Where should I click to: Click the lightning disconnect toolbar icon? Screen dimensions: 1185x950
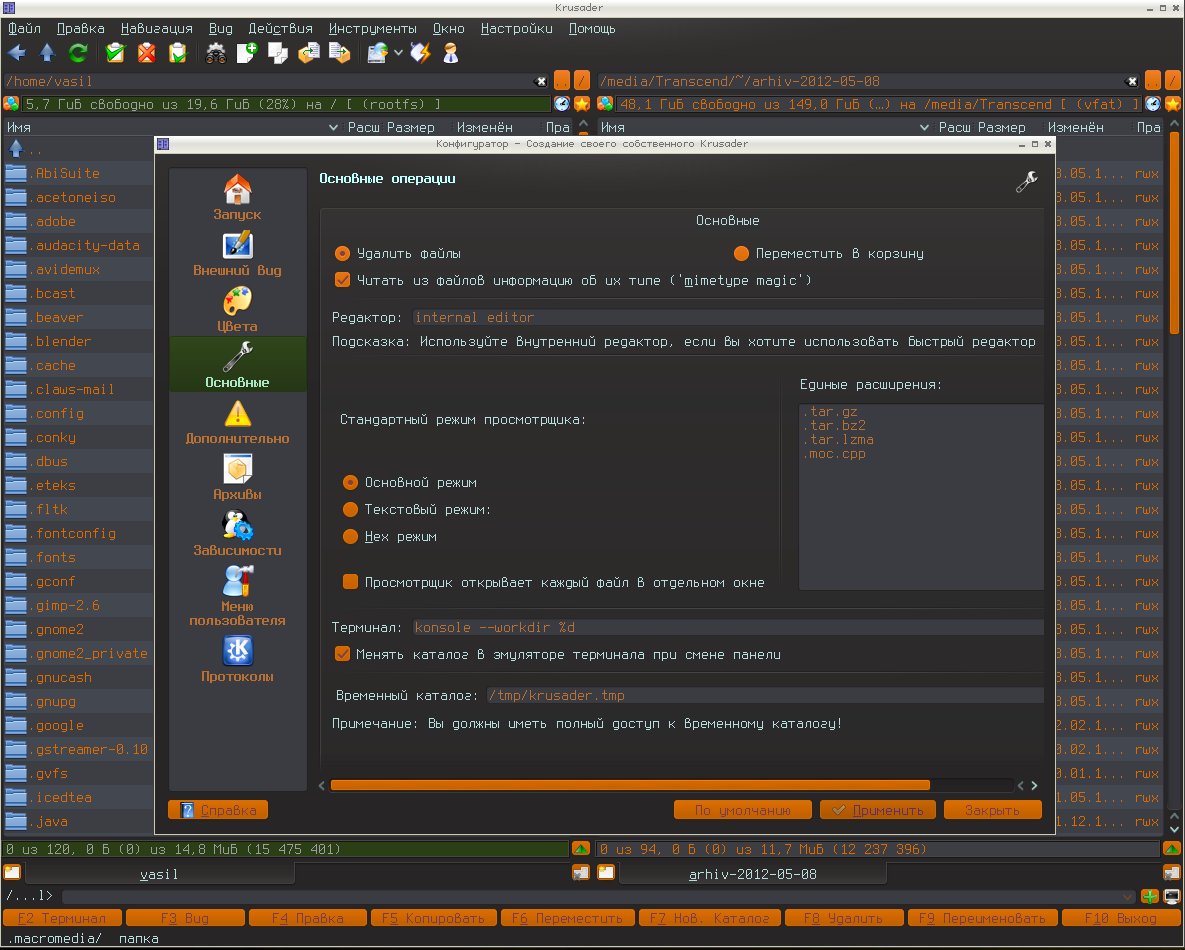[420, 53]
